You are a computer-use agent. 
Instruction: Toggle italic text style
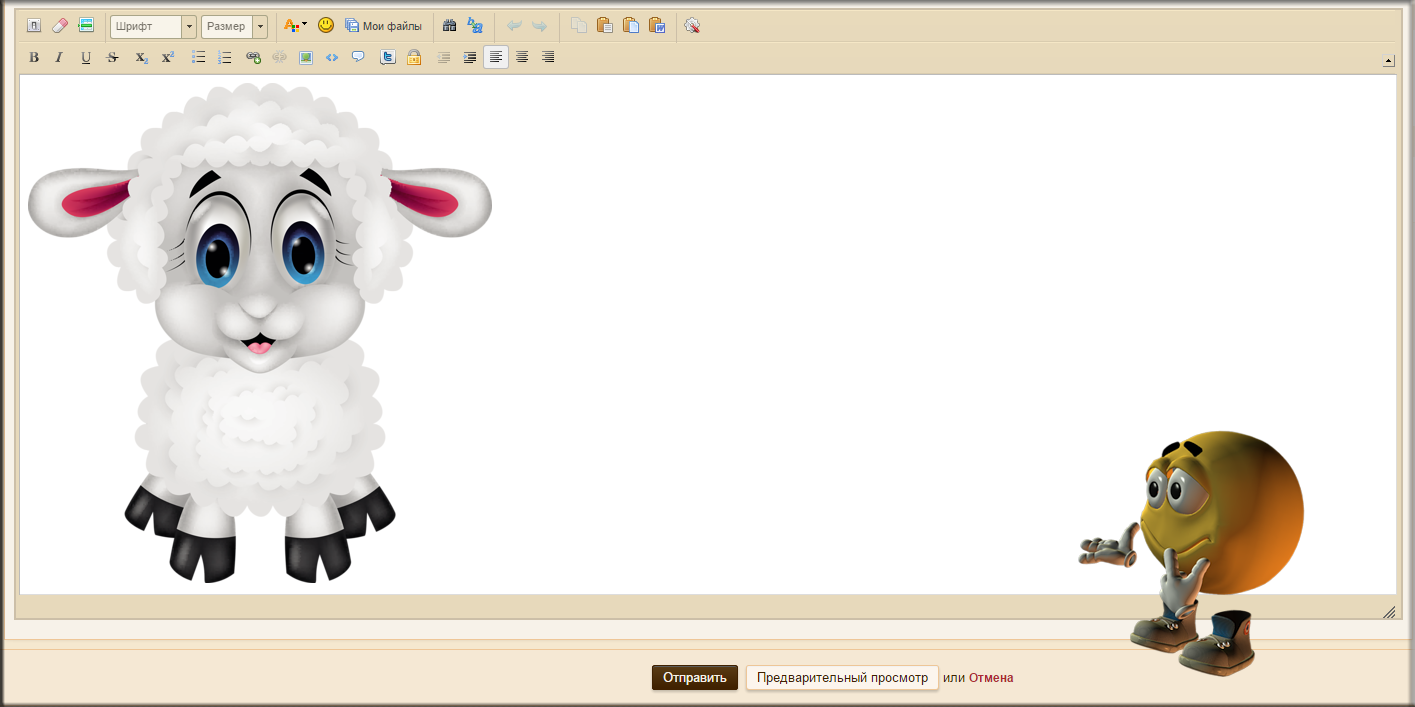[59, 58]
